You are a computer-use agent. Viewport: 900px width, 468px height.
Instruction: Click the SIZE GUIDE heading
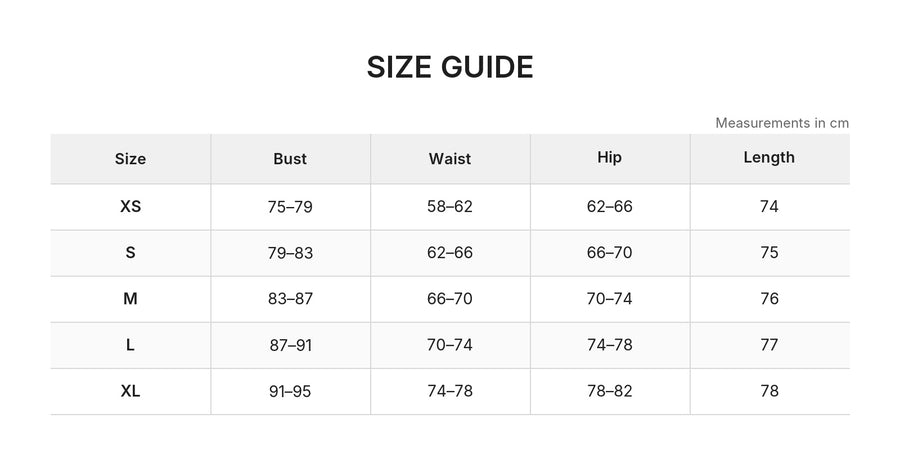(x=450, y=67)
